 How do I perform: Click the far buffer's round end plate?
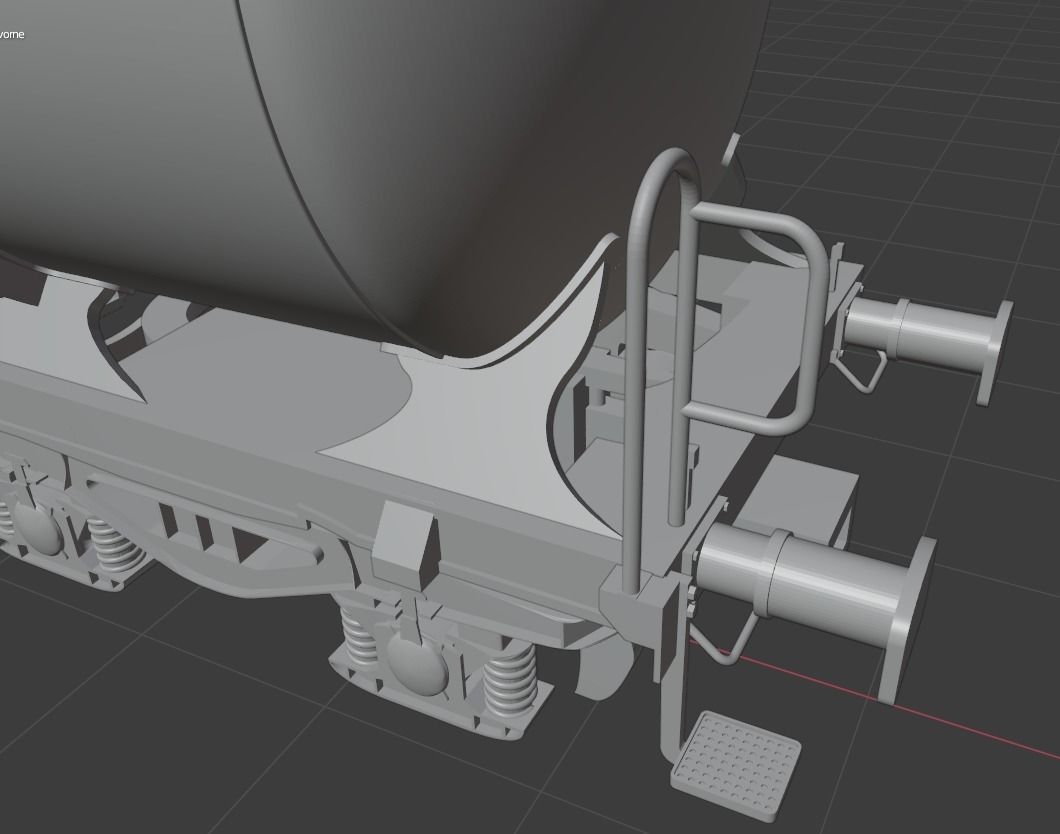pyautogui.click(x=996, y=352)
